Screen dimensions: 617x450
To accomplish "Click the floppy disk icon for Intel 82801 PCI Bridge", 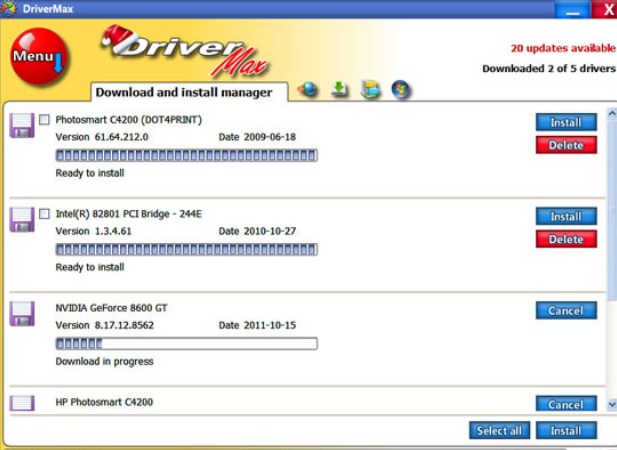I will click(22, 220).
